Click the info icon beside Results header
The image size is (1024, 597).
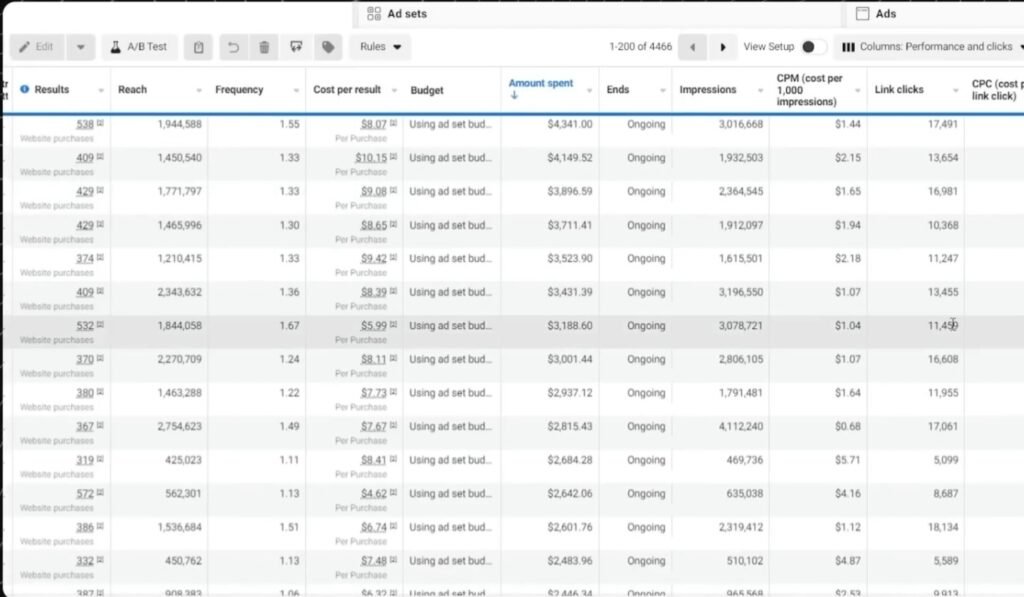coord(25,89)
